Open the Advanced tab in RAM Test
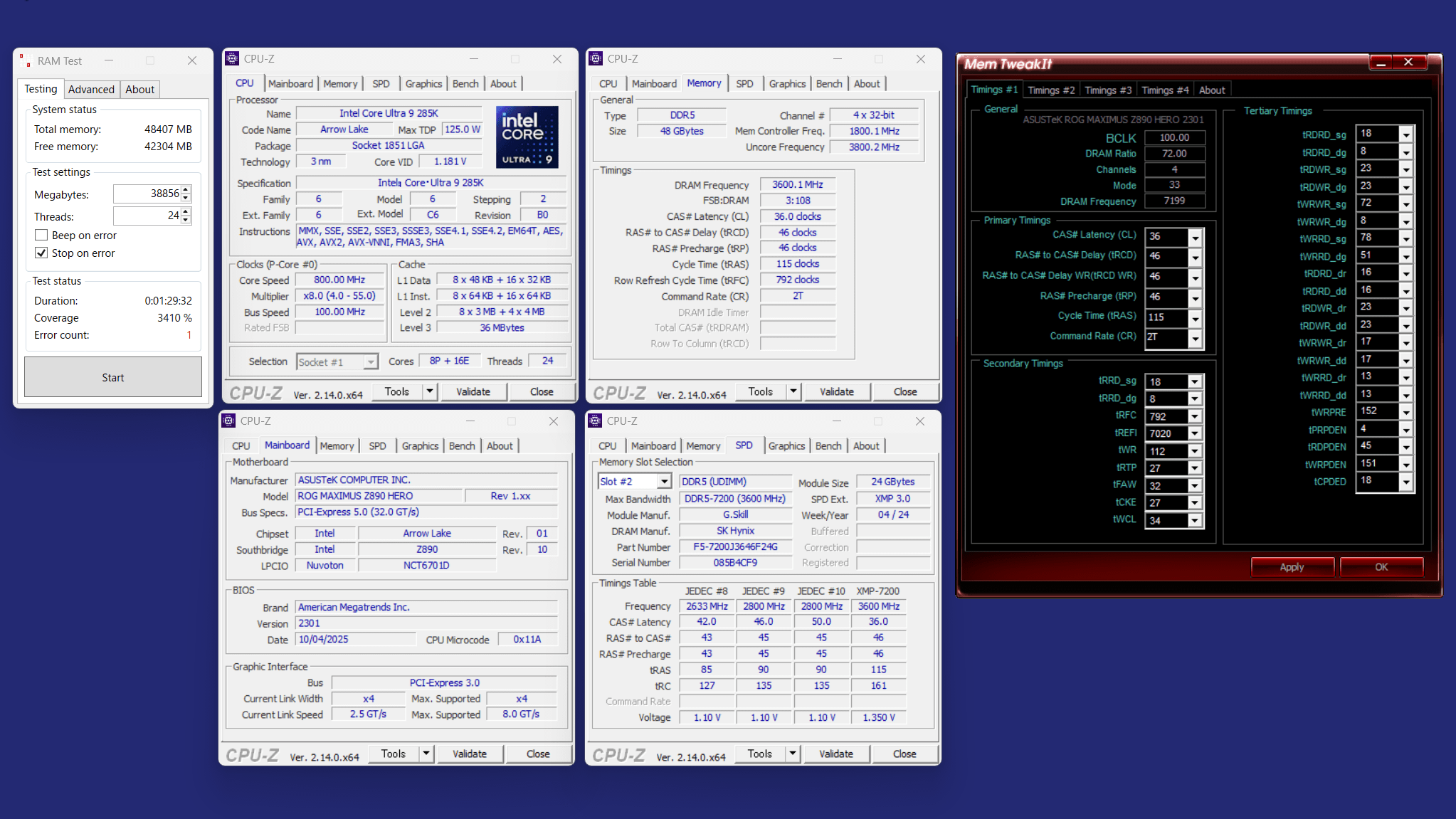This screenshot has height=819, width=1456. (x=91, y=90)
